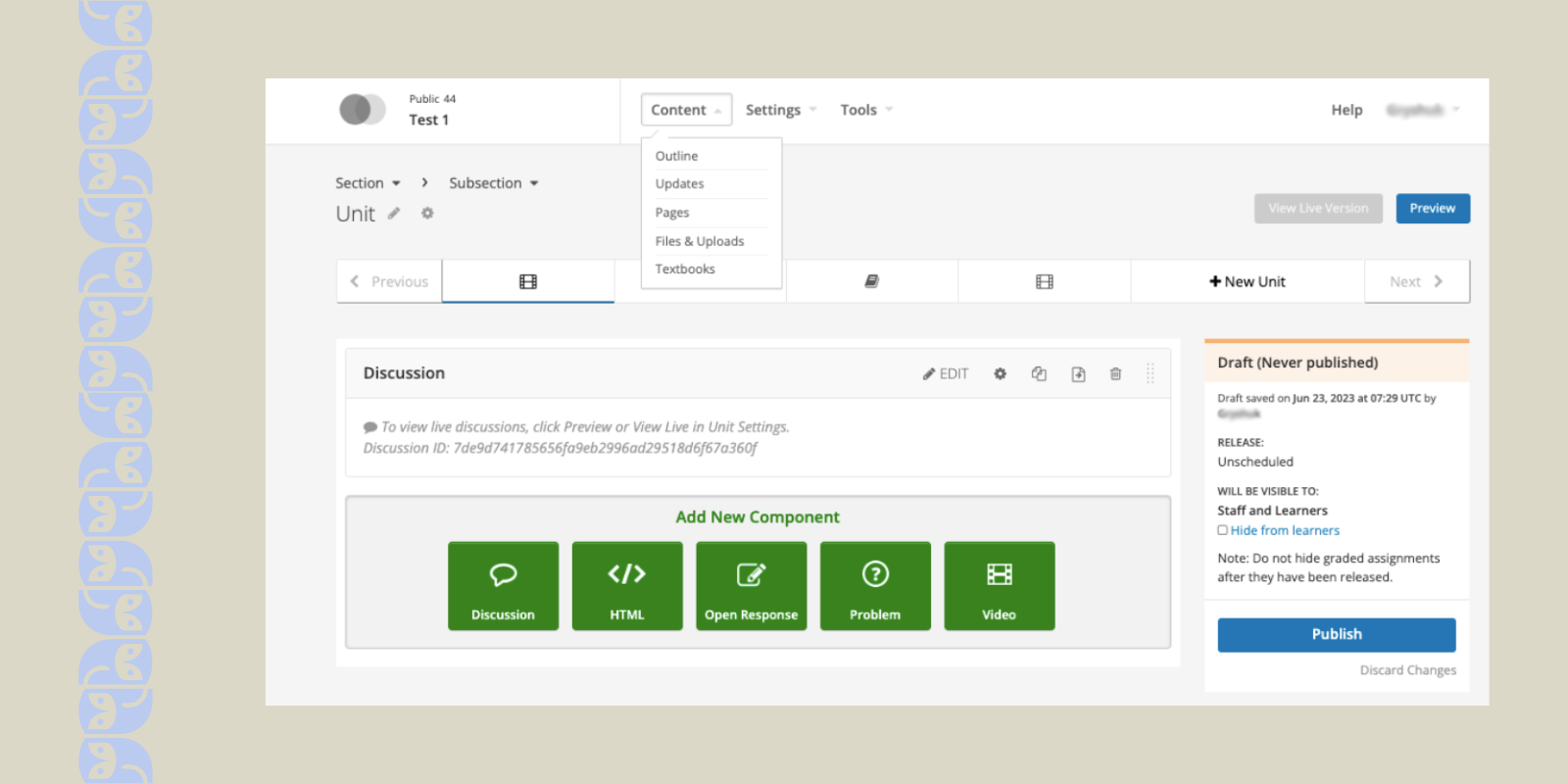Image resolution: width=1568 pixels, height=784 pixels.
Task: Open Unit settings gear icon next to Unit title
Action: coord(427,213)
